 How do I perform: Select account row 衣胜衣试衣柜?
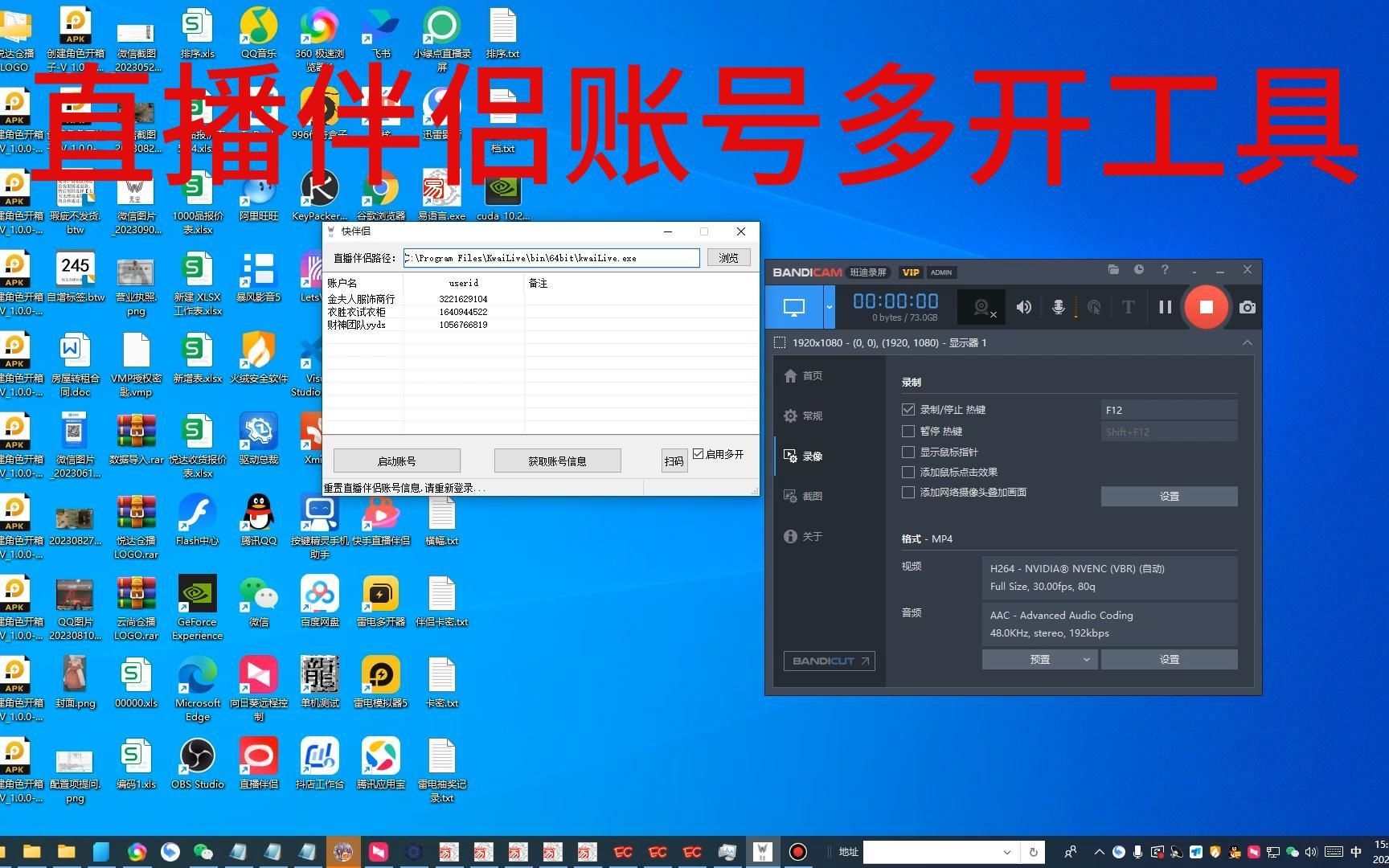coord(540,312)
